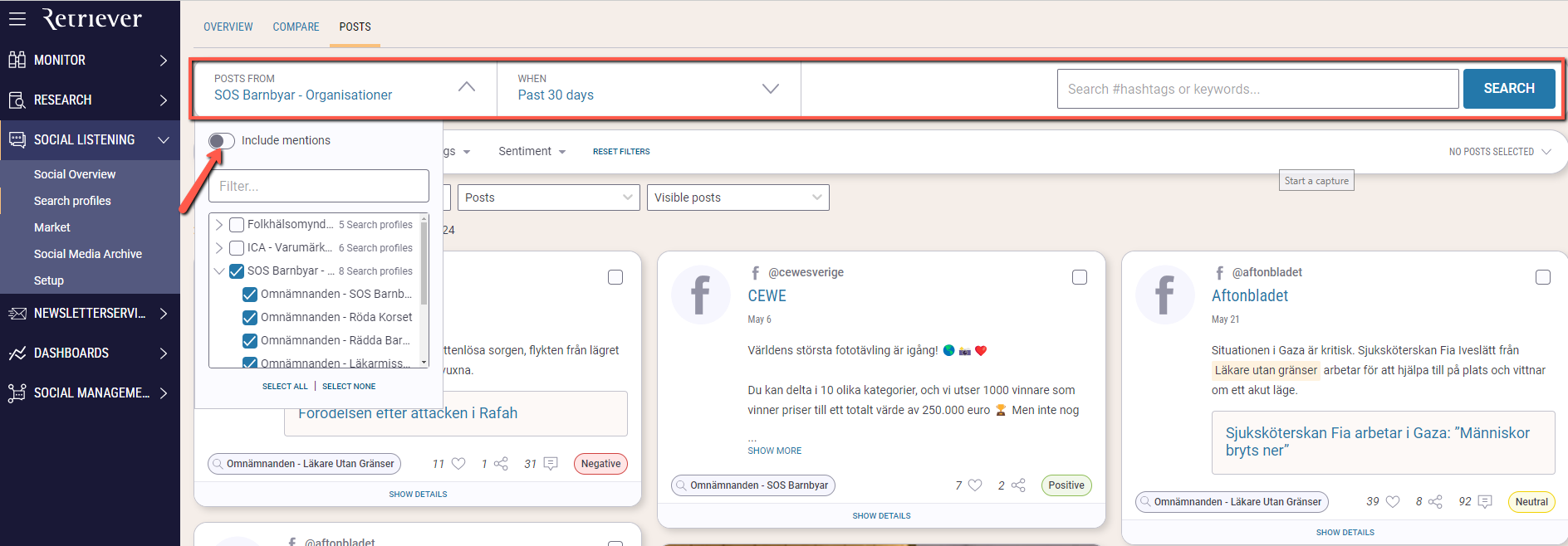
Task: Expand the Folkhälsomynd... tree group
Action: click(219, 224)
